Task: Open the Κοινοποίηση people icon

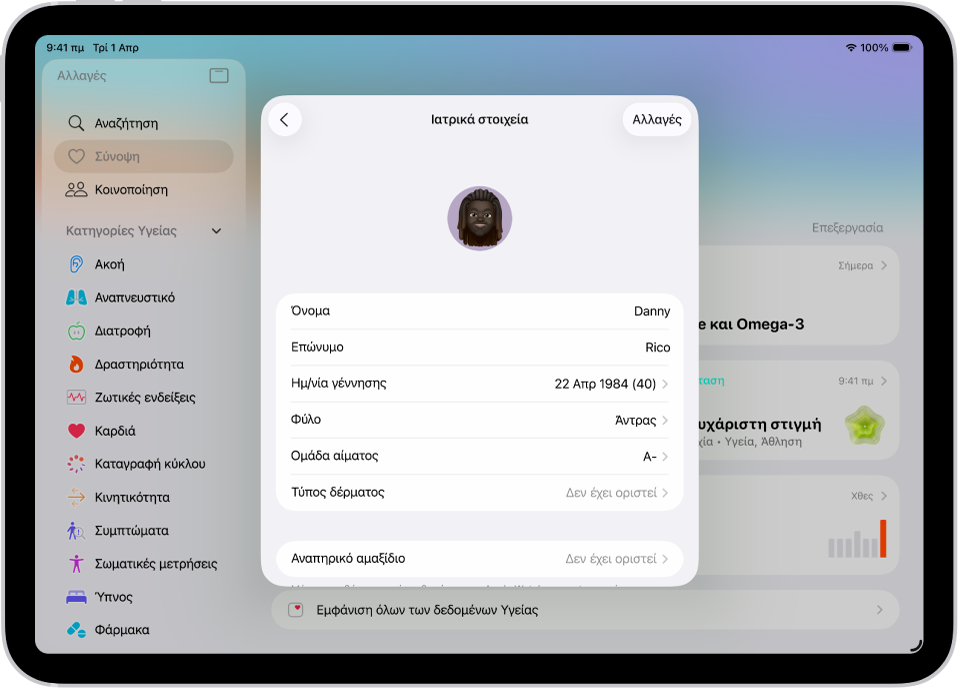Action: 76,190
